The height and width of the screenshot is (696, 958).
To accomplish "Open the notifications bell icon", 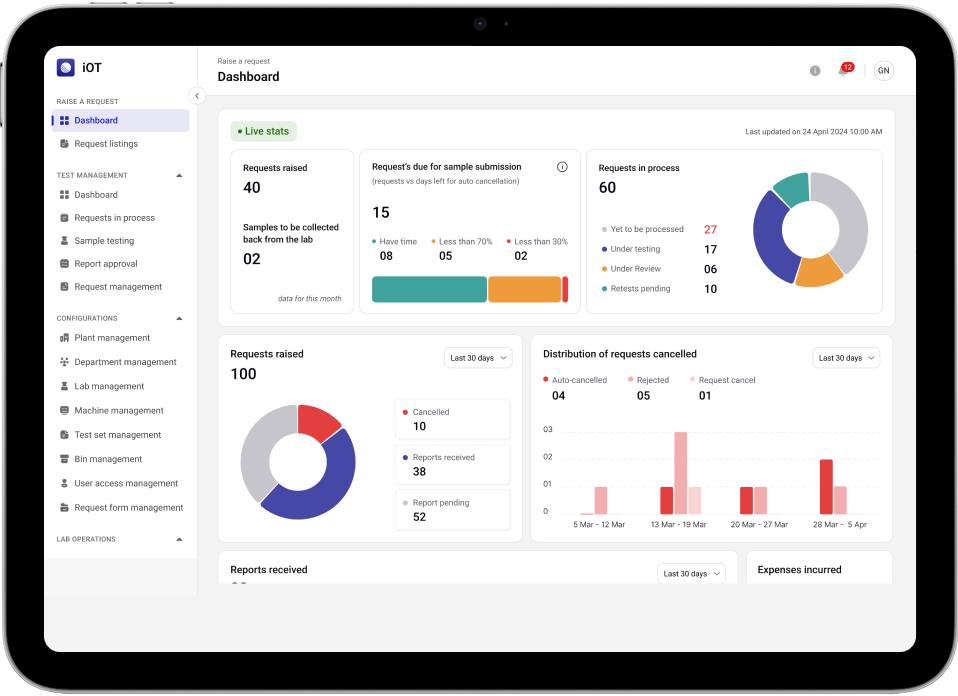I will pos(843,71).
